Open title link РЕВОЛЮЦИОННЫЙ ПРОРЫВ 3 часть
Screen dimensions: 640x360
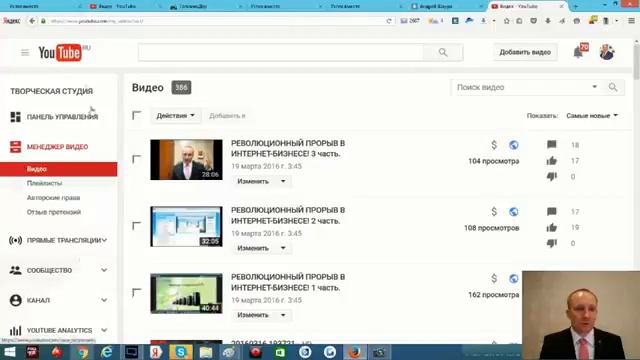point(288,149)
